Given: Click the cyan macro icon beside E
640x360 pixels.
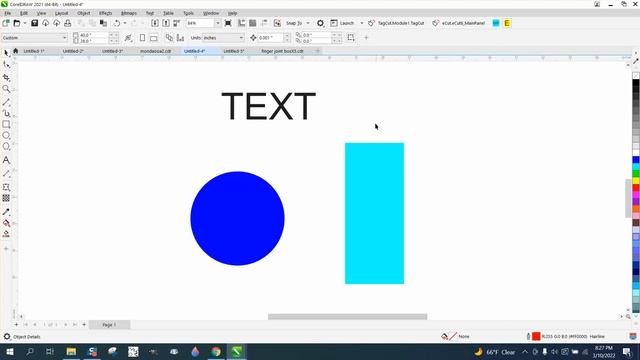Looking at the screenshot, I should pyautogui.click(x=496, y=23).
